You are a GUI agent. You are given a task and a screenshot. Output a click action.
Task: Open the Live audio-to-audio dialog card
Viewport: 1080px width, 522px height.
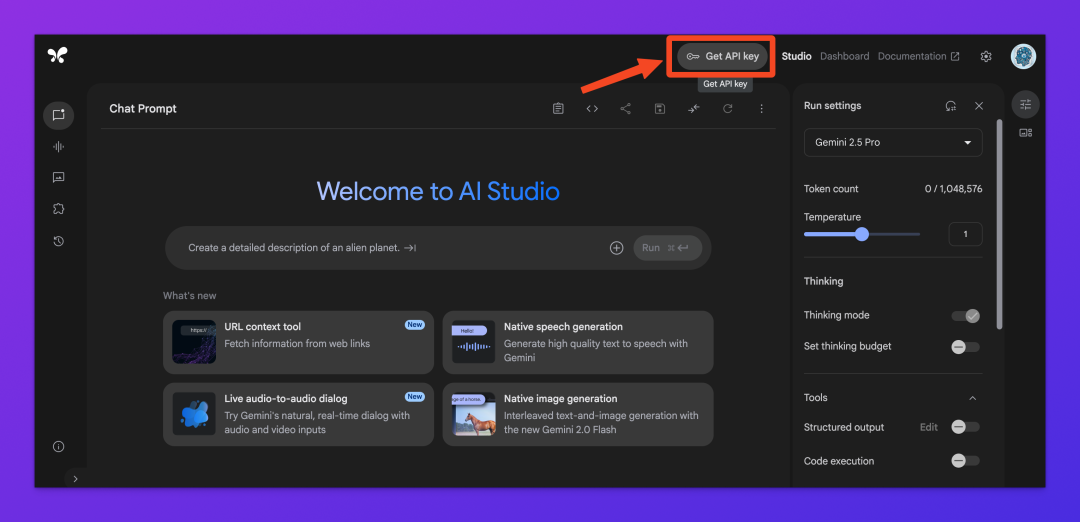tap(298, 415)
